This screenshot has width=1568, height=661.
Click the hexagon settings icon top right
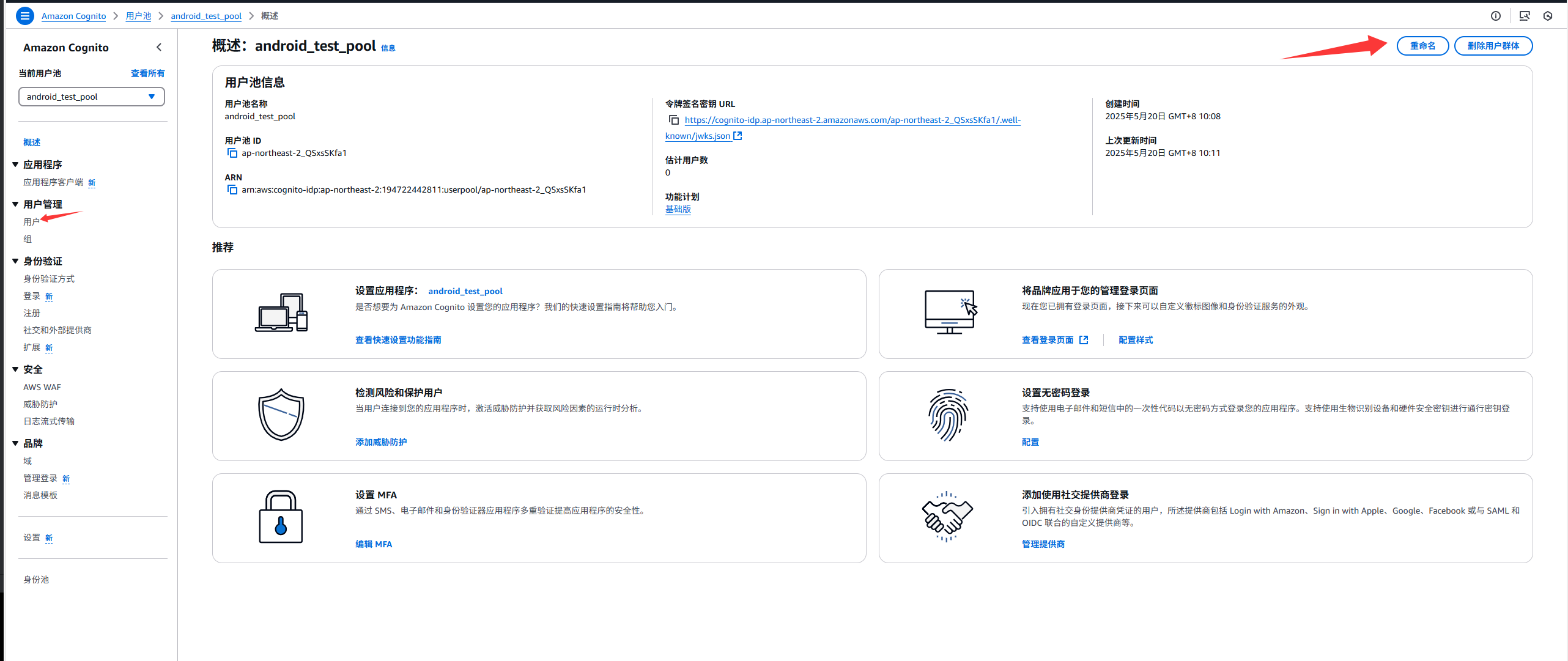coord(1548,16)
